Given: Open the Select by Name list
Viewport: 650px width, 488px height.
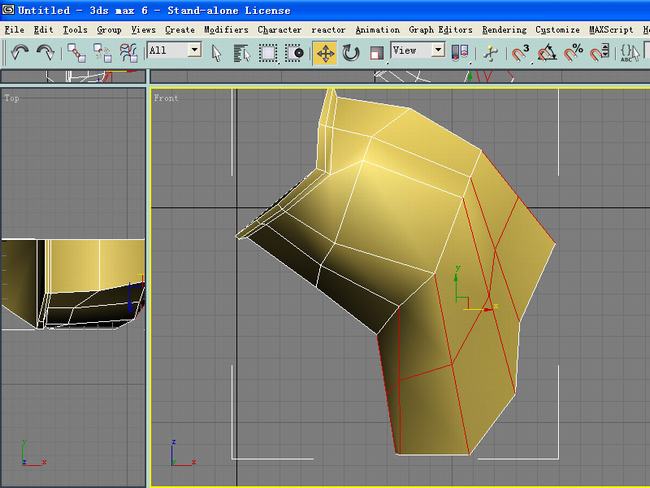Looking at the screenshot, I should [x=242, y=53].
